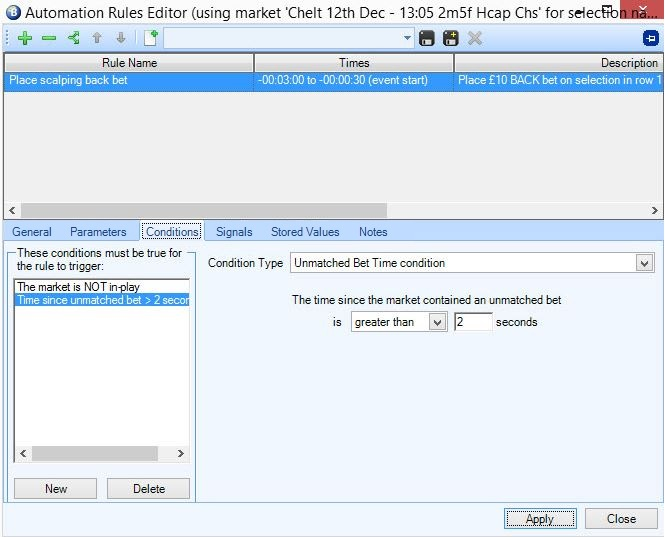Open the Notes tab
Image resolution: width=665 pixels, height=537 pixels.
coord(373,232)
